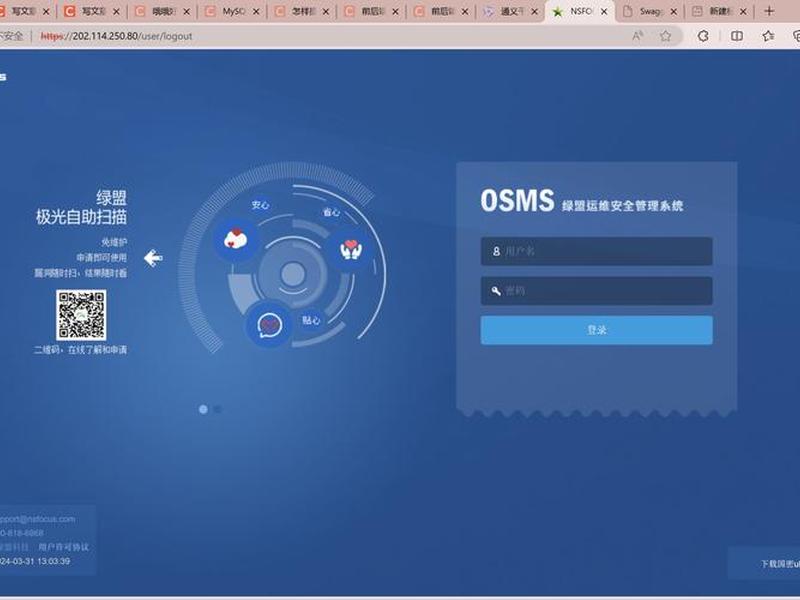Switch to the MySQ browser tab
This screenshot has height=600, width=800.
233,11
